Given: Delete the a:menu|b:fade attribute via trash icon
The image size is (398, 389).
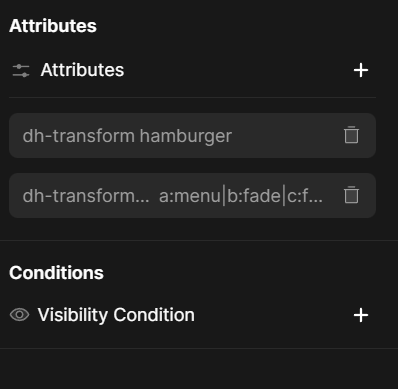Looking at the screenshot, I should [351, 195].
